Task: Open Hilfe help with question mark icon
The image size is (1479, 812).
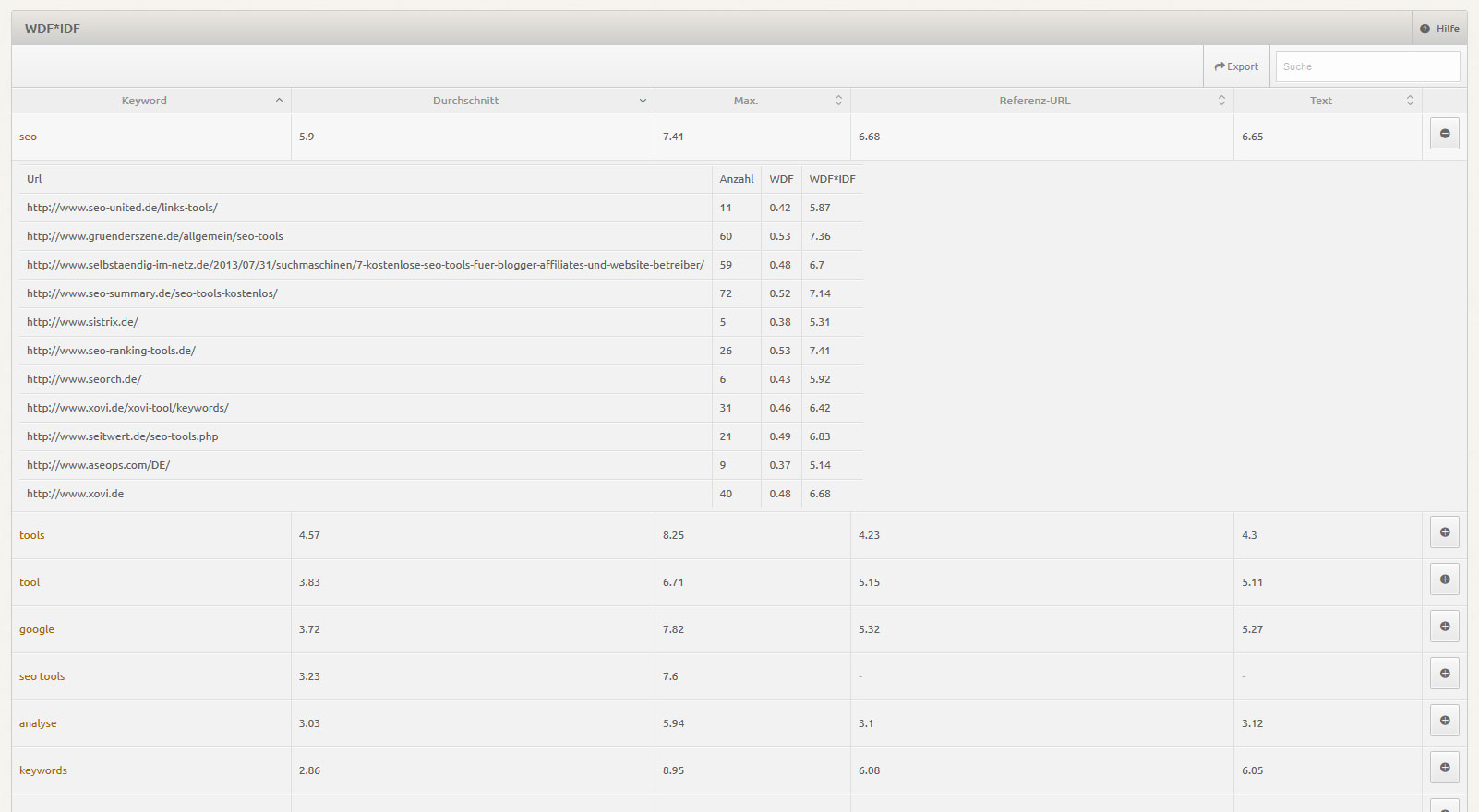Action: click(1439, 29)
